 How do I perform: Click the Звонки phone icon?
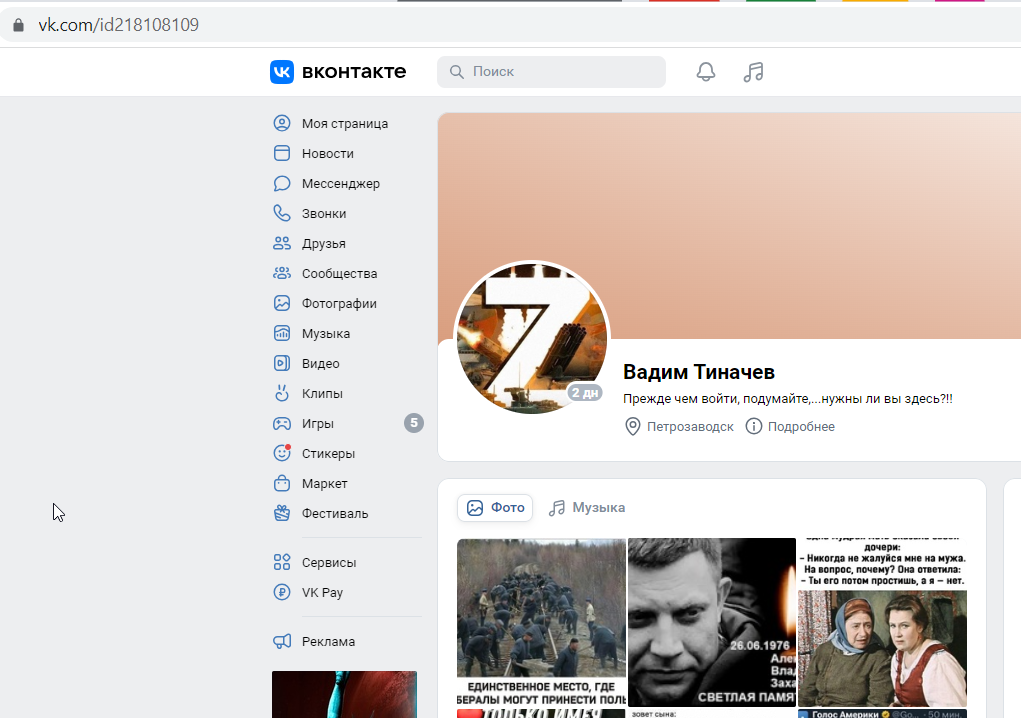pos(282,213)
